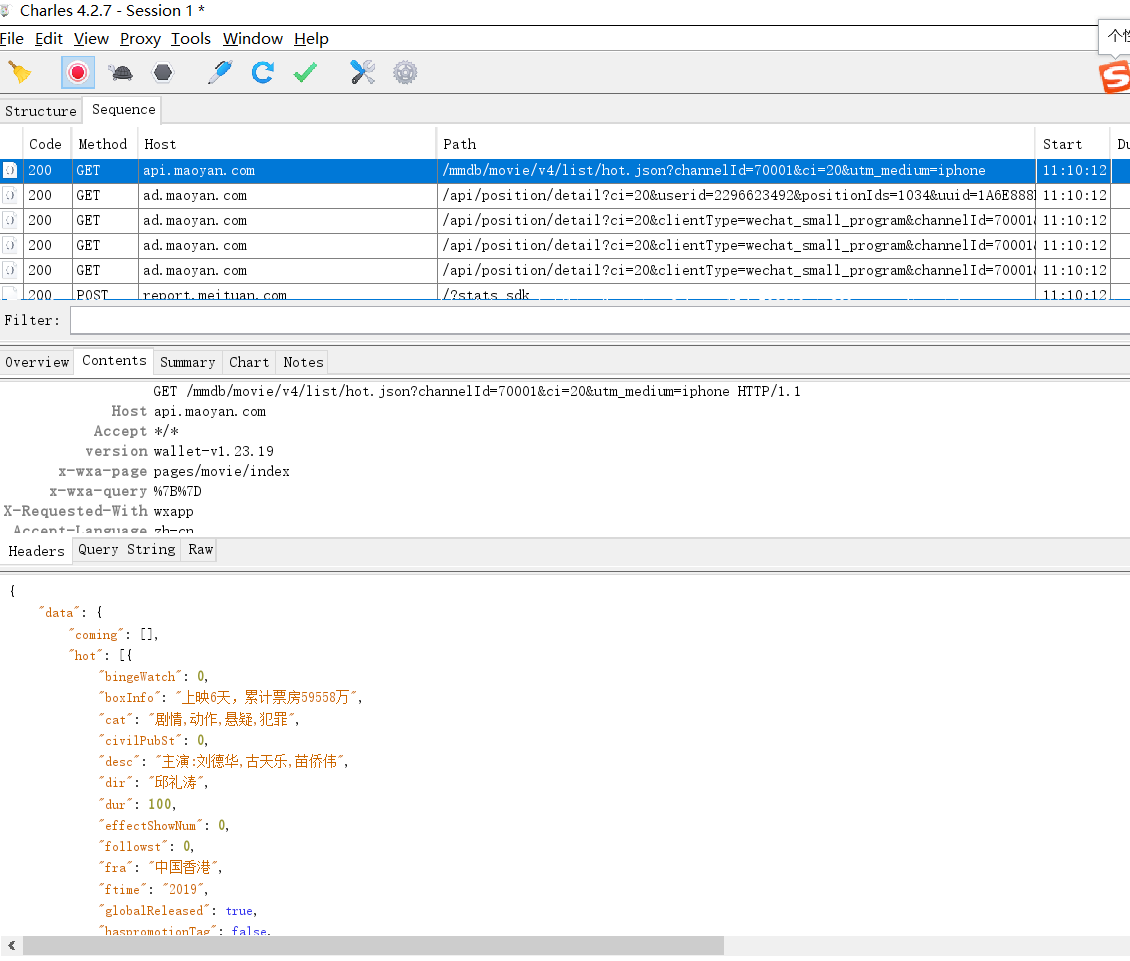
Task: Select the ad.maoyan.com row with userid=2296623492
Action: (565, 195)
